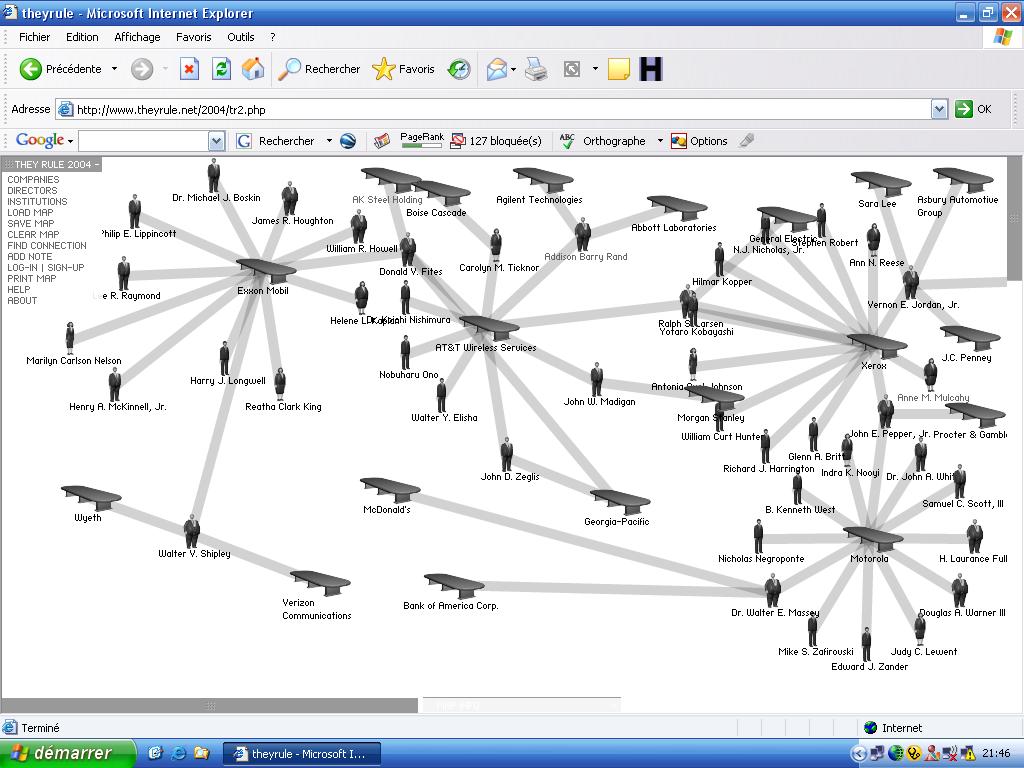1024x768 pixels.
Task: Click the Marilyn Carlson Nelson director figure
Action: click(70, 338)
